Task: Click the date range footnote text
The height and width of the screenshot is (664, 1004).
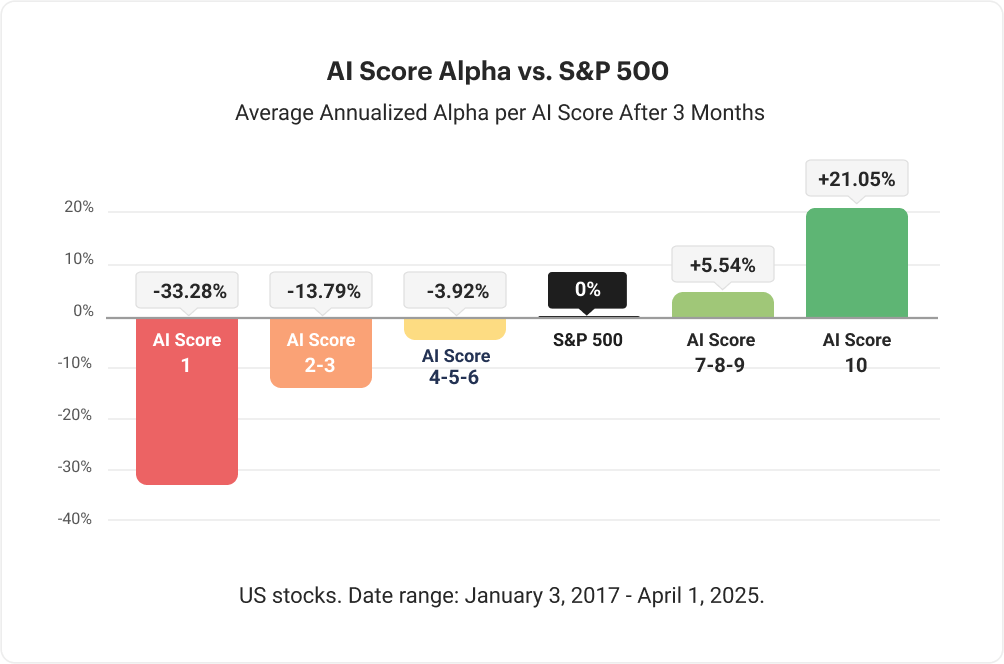Action: coord(501,595)
